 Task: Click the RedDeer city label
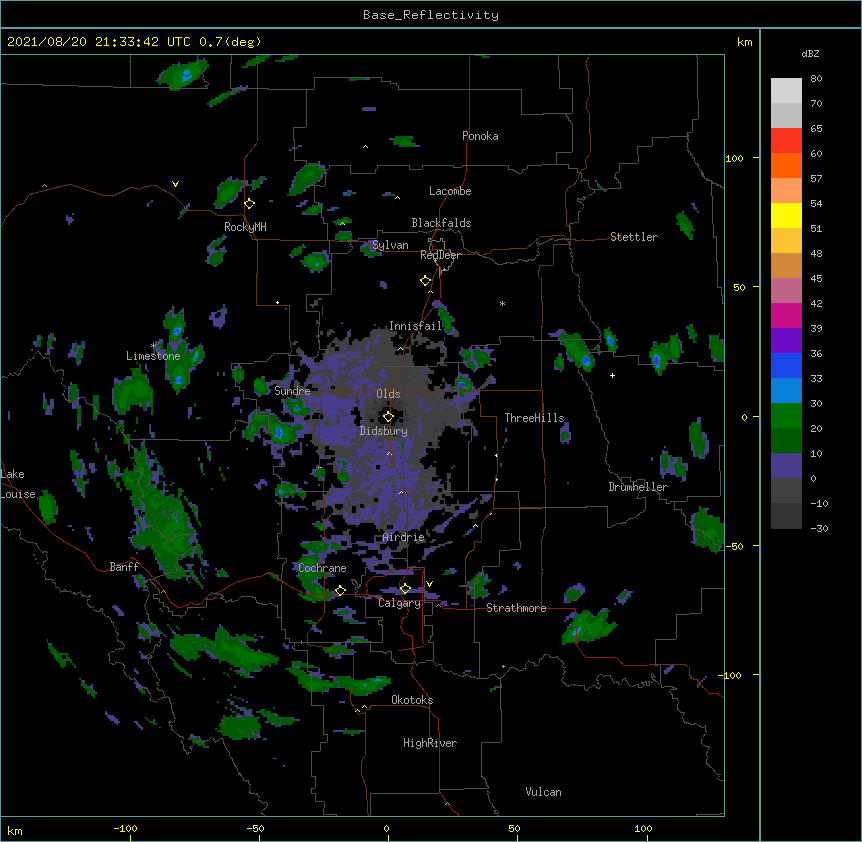coord(440,255)
